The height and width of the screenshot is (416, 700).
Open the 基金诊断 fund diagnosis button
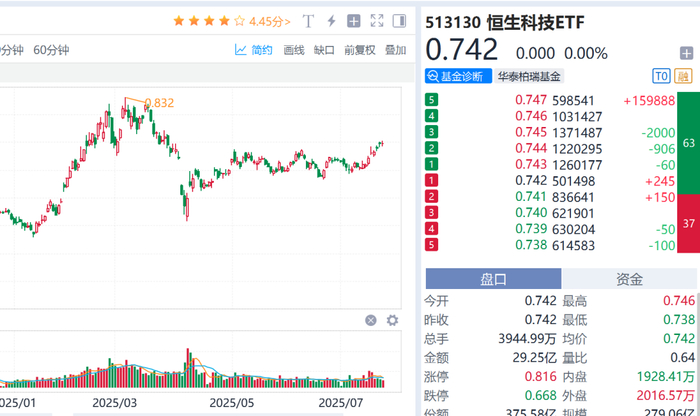pyautogui.click(x=458, y=76)
